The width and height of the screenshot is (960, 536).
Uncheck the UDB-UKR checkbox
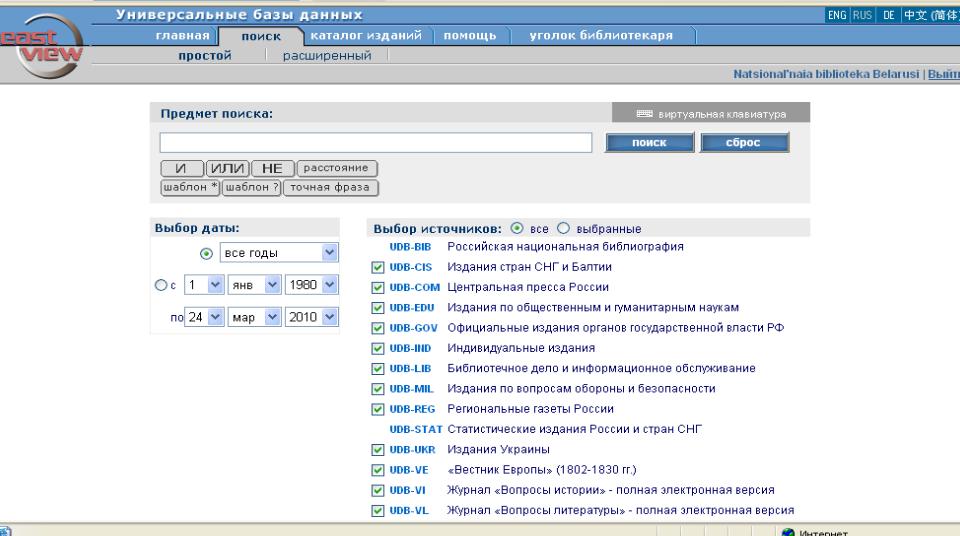tap(378, 450)
